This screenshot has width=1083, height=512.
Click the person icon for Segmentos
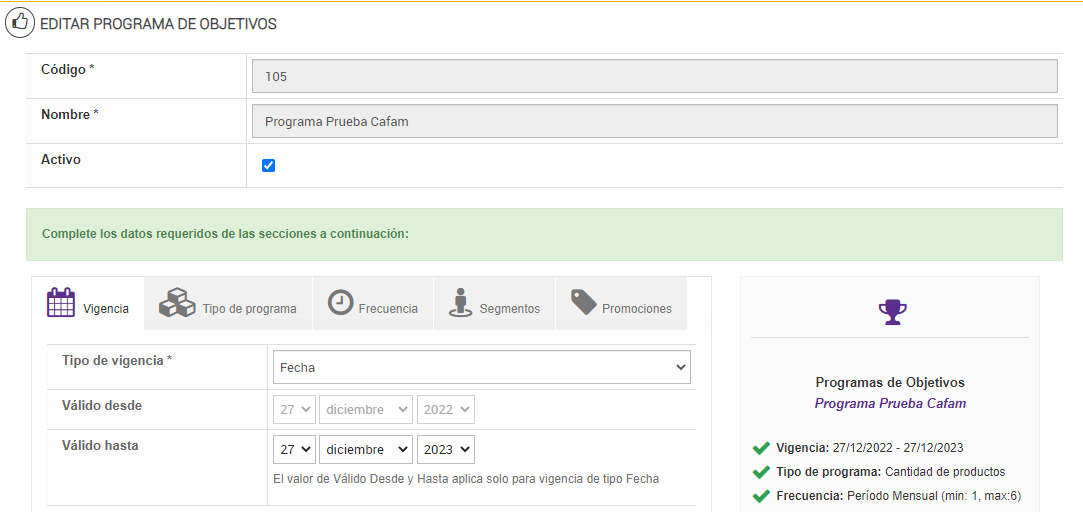coord(460,303)
